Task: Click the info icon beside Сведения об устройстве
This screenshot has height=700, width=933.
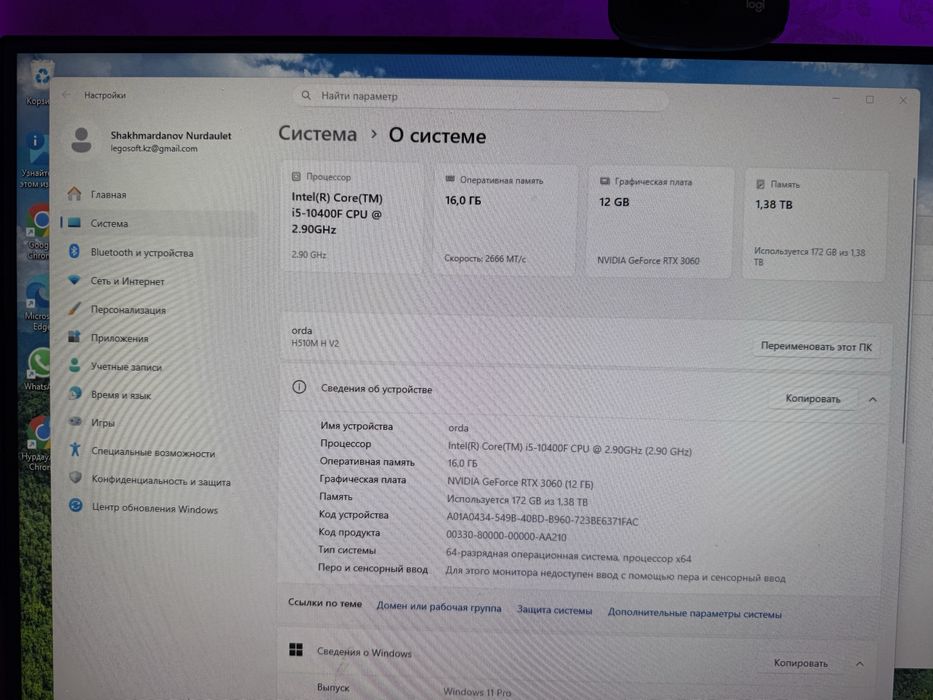Action: 299,388
